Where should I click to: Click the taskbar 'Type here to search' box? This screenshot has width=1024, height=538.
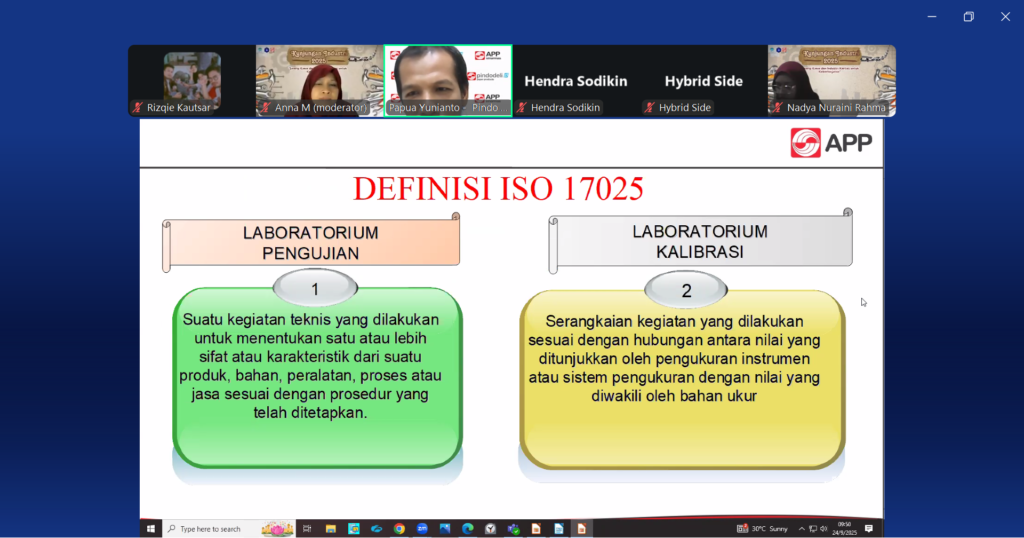tap(210, 528)
